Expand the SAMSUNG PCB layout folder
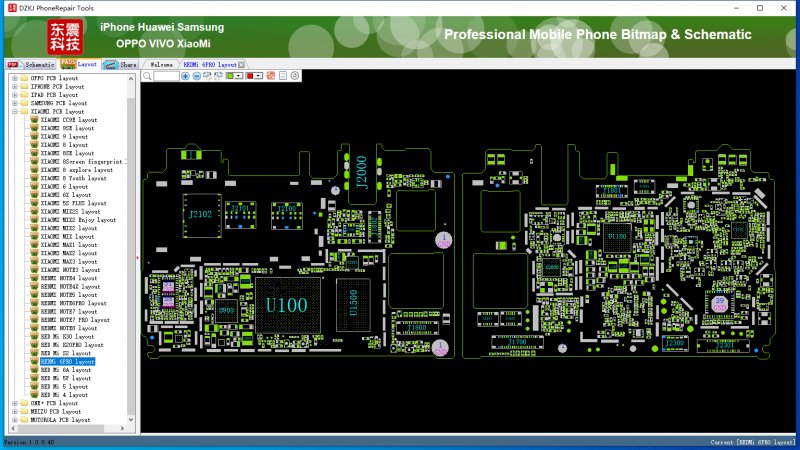800x450 pixels. (x=14, y=103)
